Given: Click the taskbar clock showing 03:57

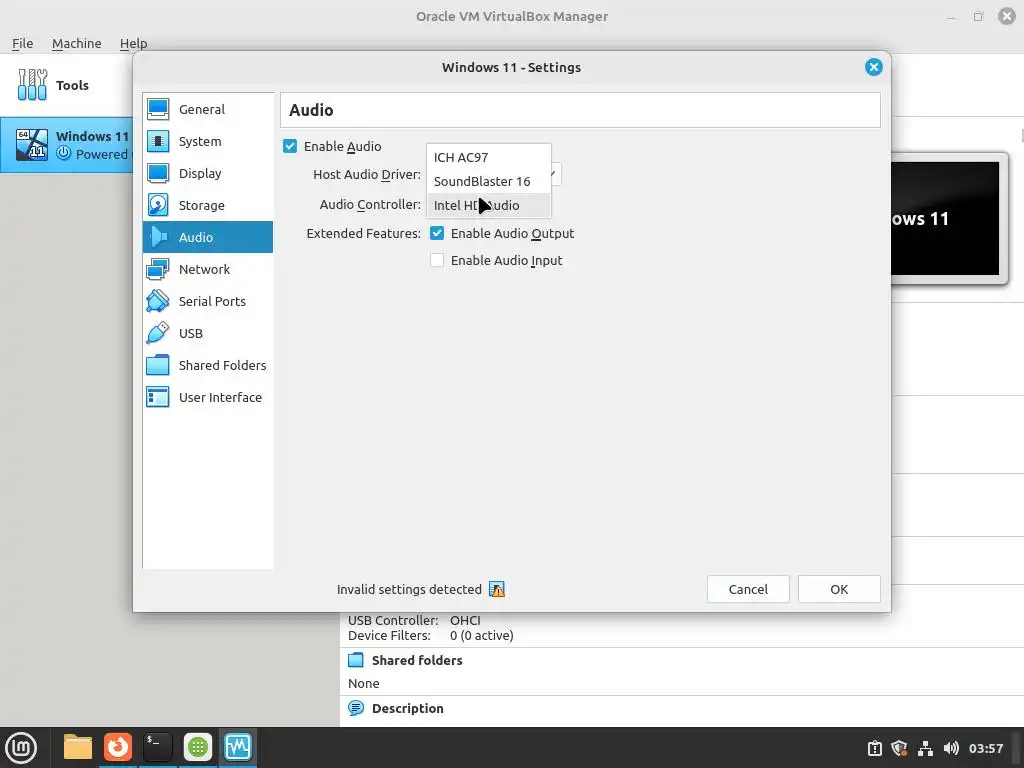Looking at the screenshot, I should (x=985, y=748).
